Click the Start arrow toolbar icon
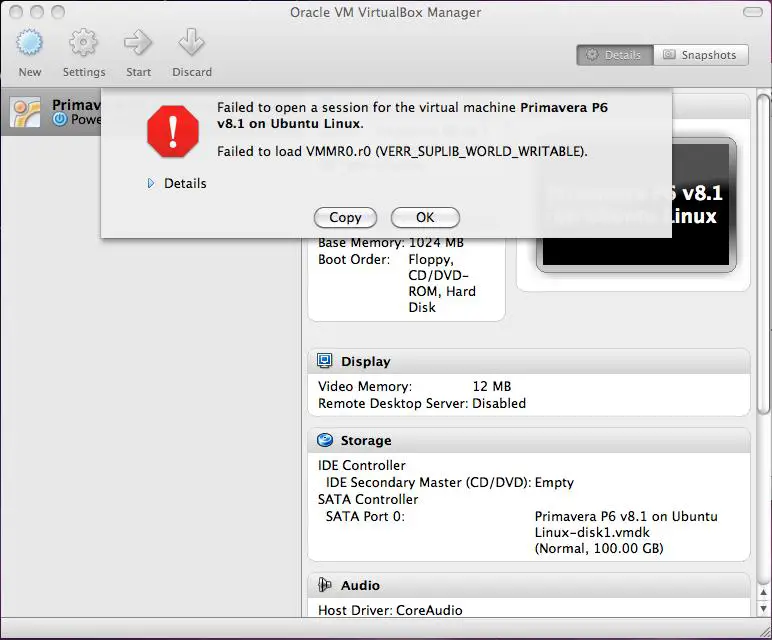This screenshot has width=772, height=640. coord(138,42)
